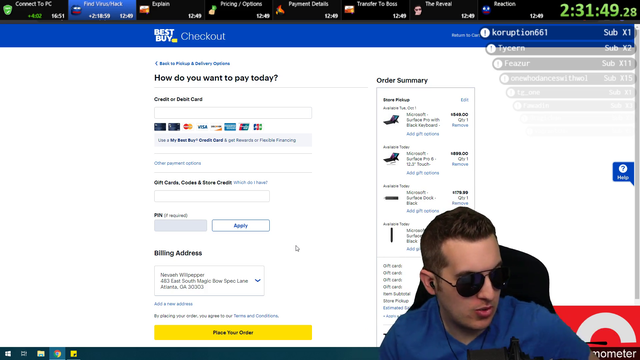Return to Cart from checkout header
640x360 pixels.
tap(465, 35)
